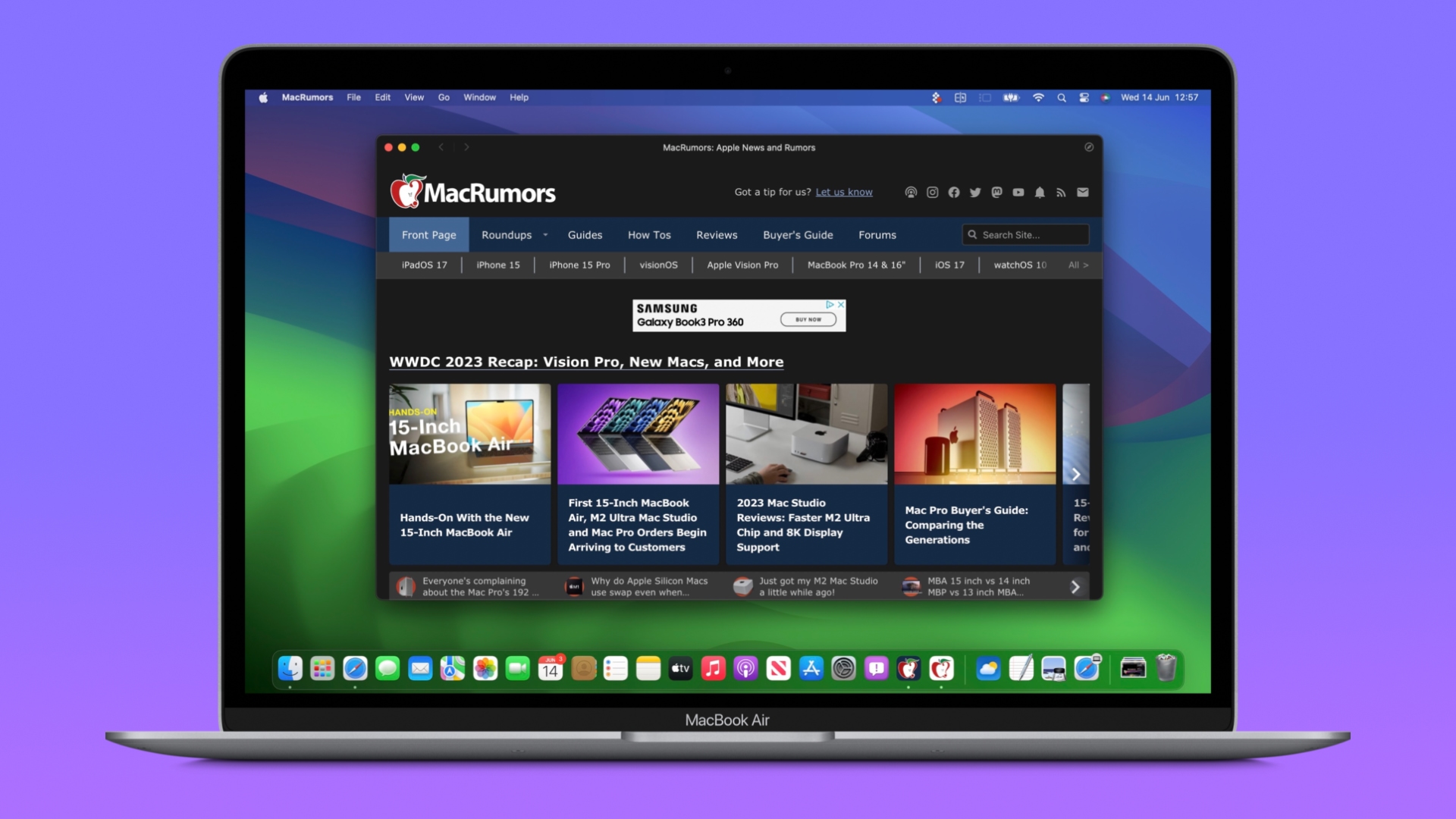Select the Forums tab

[876, 234]
